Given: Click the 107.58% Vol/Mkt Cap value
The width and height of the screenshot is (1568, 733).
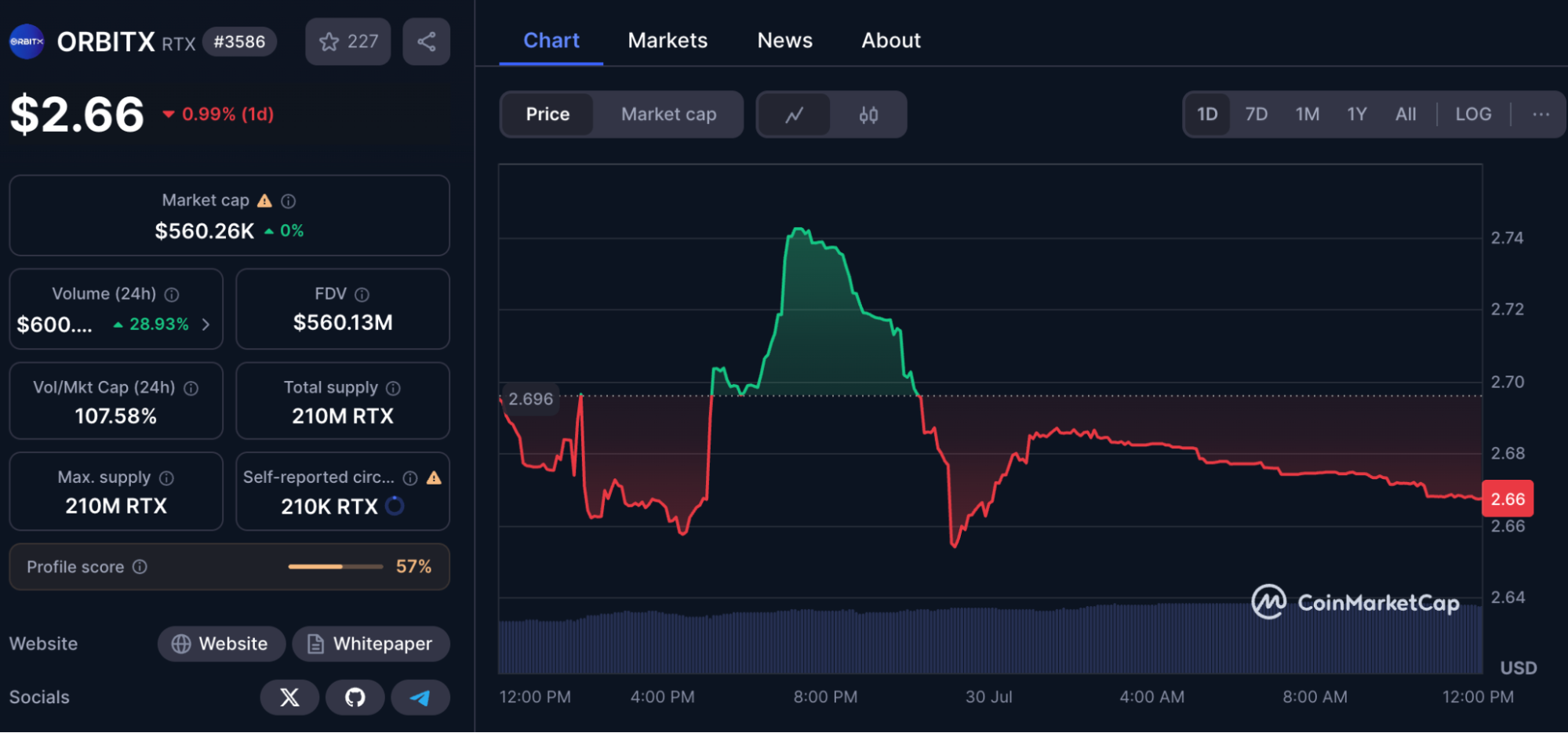Looking at the screenshot, I should (x=116, y=416).
